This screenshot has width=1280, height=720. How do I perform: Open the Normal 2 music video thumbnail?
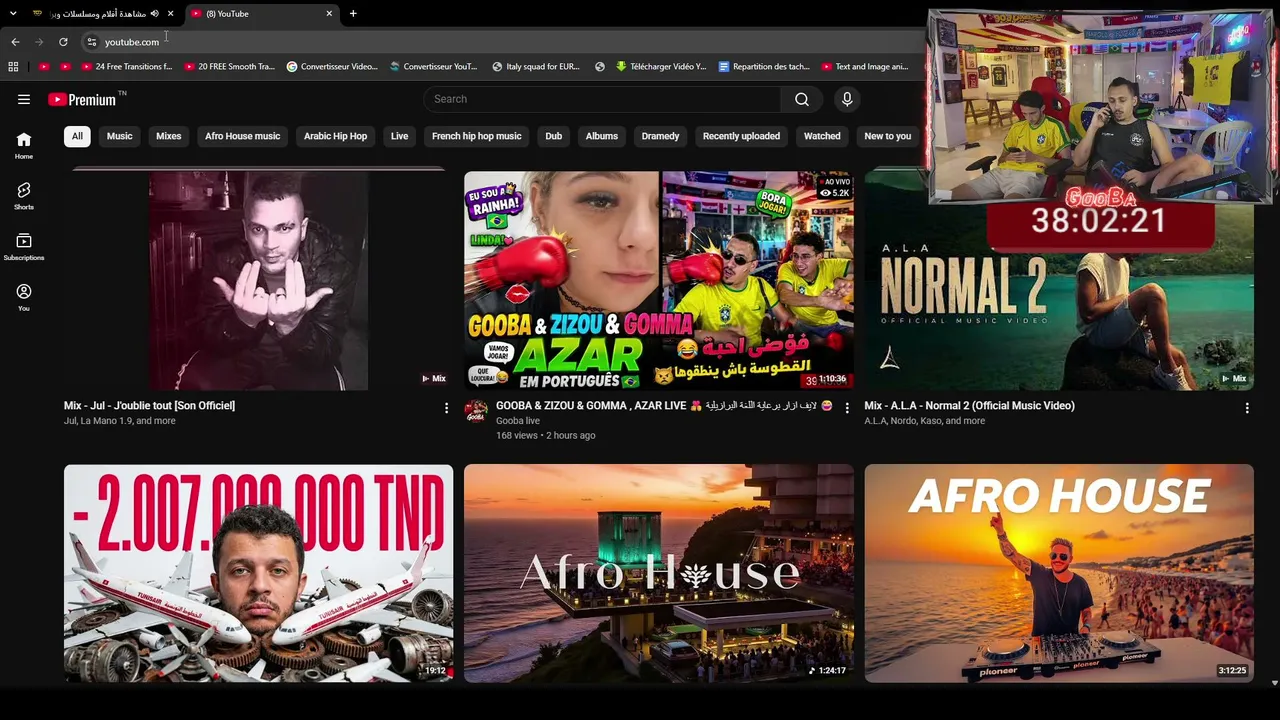pyautogui.click(x=1059, y=281)
